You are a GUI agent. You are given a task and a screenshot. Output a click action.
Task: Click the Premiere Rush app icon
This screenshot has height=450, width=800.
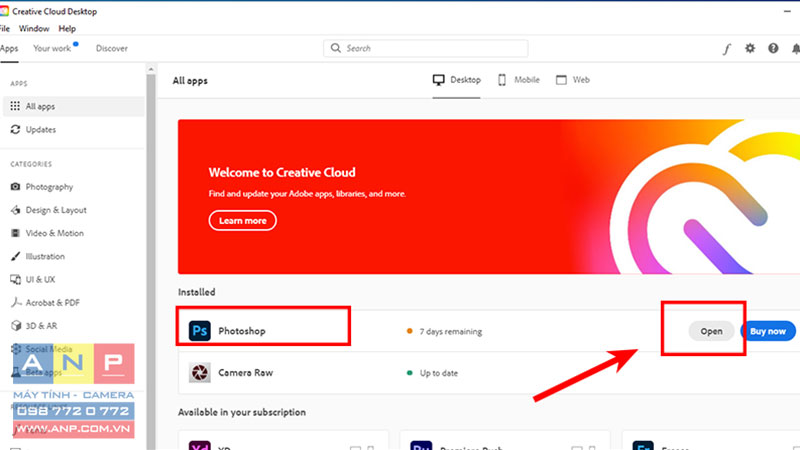tap(421, 445)
